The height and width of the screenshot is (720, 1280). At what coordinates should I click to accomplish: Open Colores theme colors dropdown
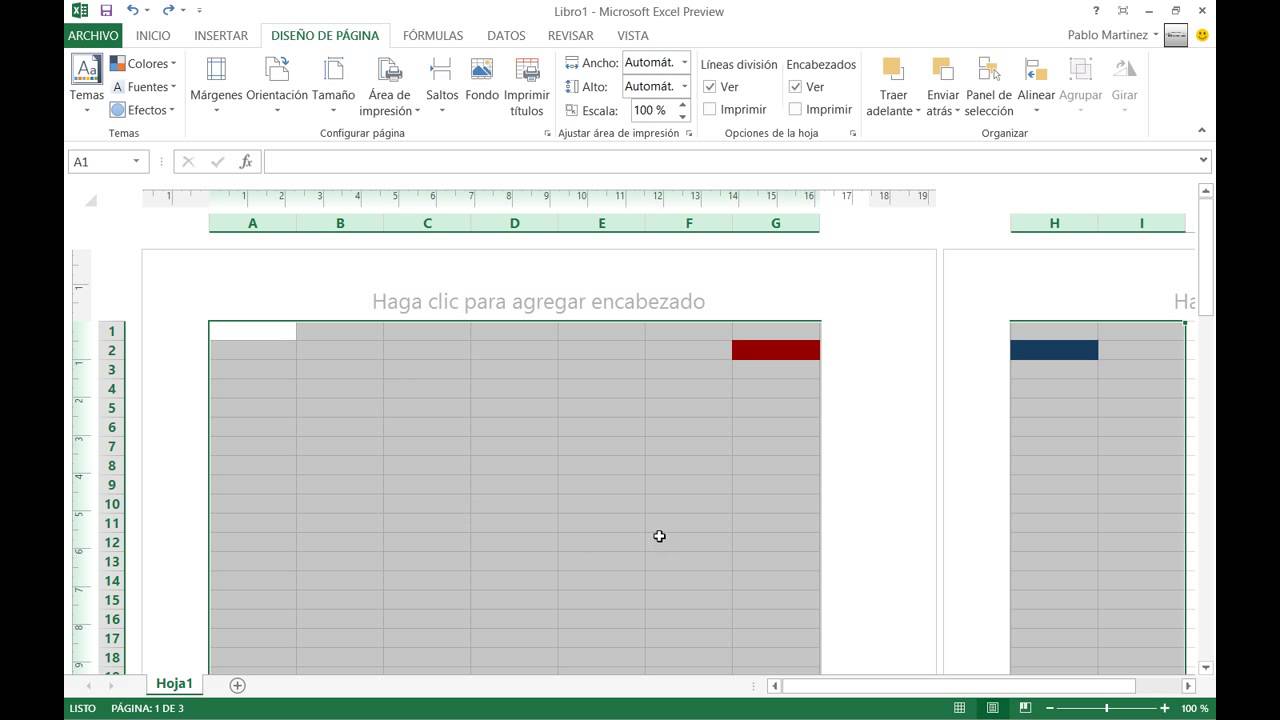(143, 63)
